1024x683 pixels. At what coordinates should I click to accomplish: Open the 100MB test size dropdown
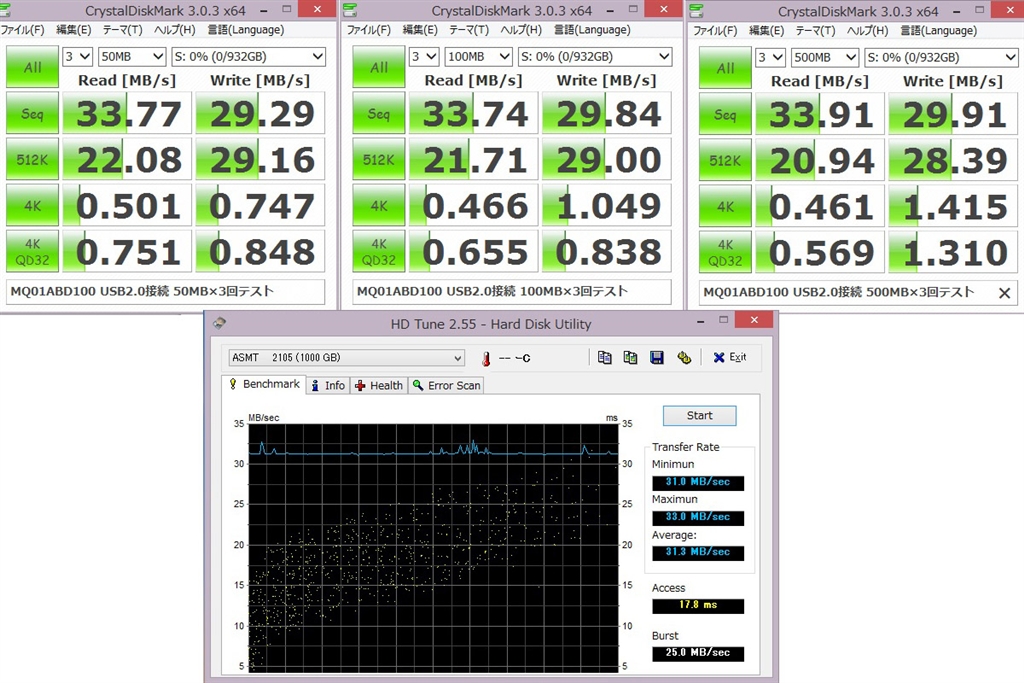[x=478, y=57]
